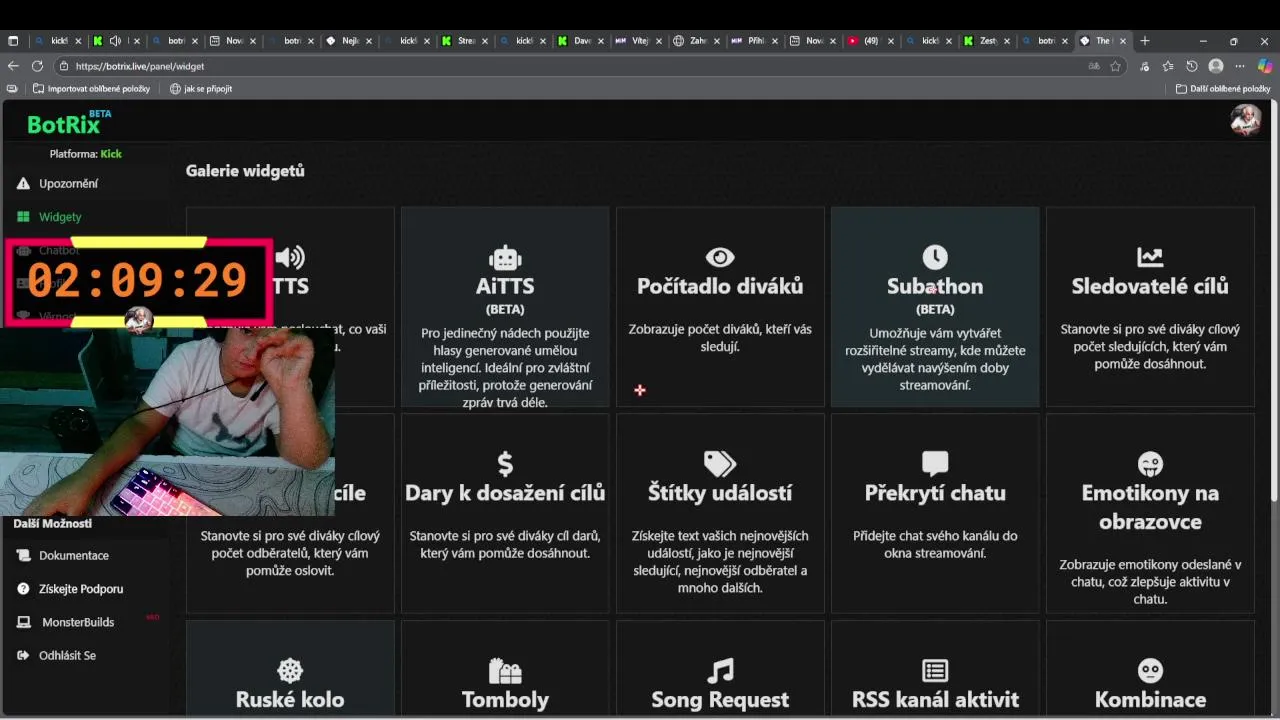Image resolution: width=1280 pixels, height=720 pixels.
Task: Open the tags icon for Štítky událostí
Action: [720, 464]
